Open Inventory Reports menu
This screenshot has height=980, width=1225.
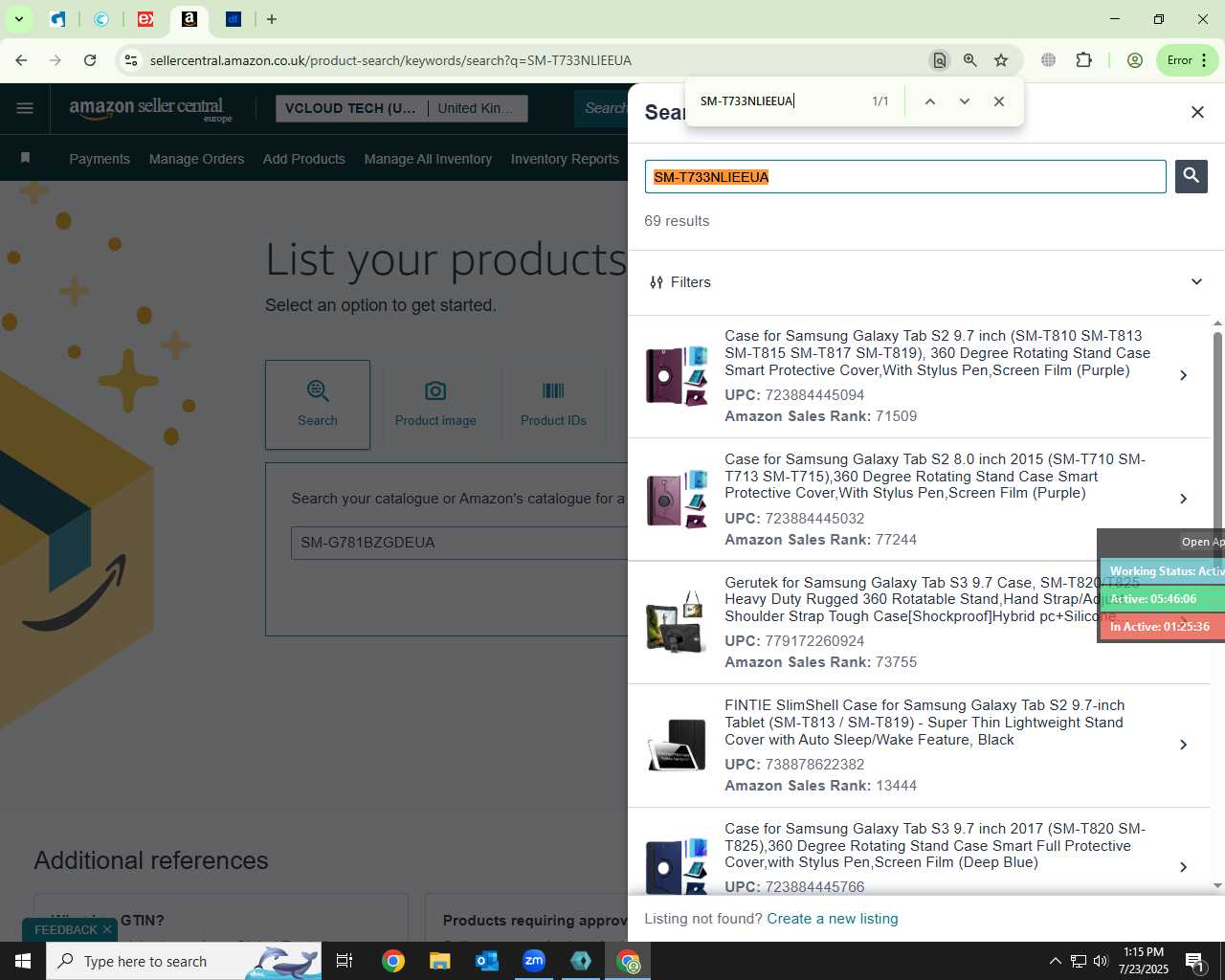pyautogui.click(x=565, y=159)
